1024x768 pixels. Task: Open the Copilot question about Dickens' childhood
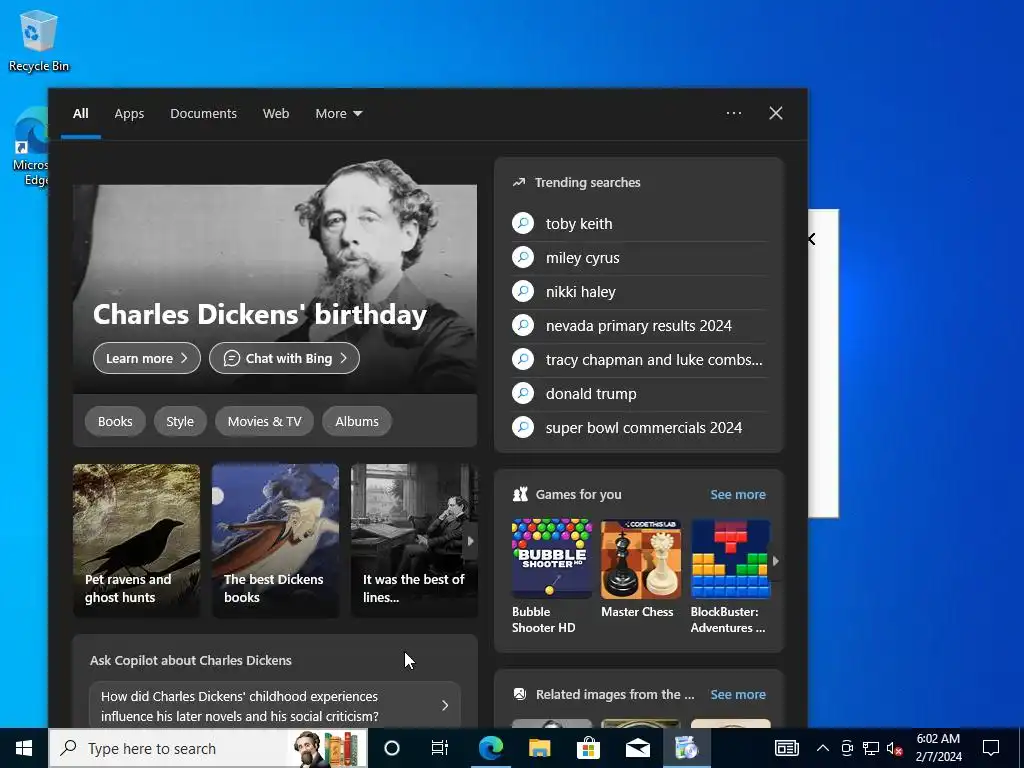274,705
